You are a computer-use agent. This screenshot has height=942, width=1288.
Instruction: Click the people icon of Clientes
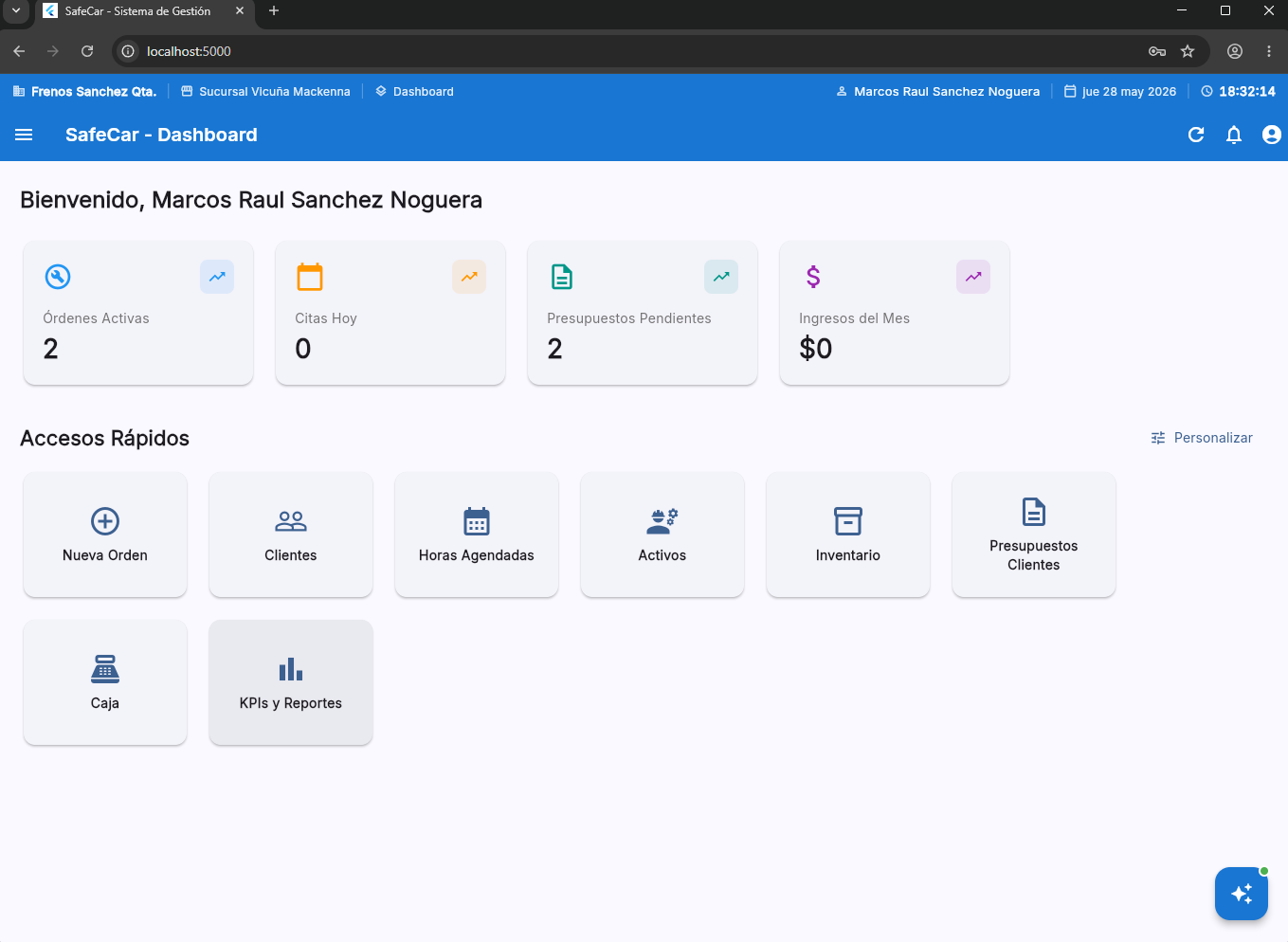pos(291,521)
